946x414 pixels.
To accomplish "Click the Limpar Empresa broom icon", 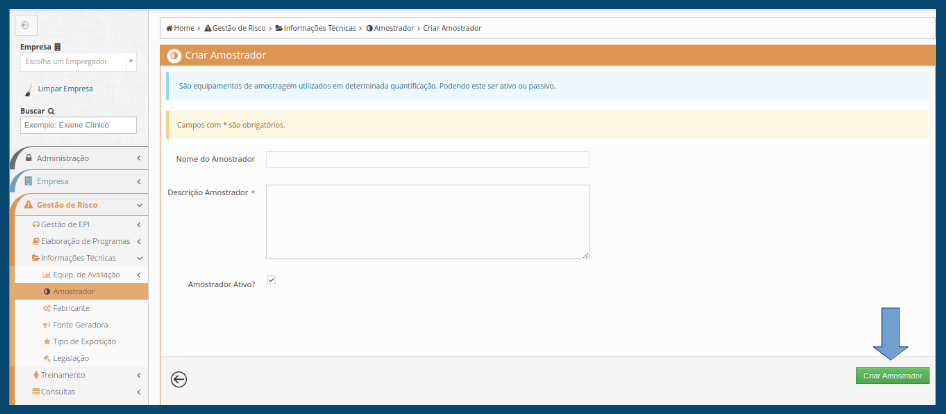I will (27, 90).
